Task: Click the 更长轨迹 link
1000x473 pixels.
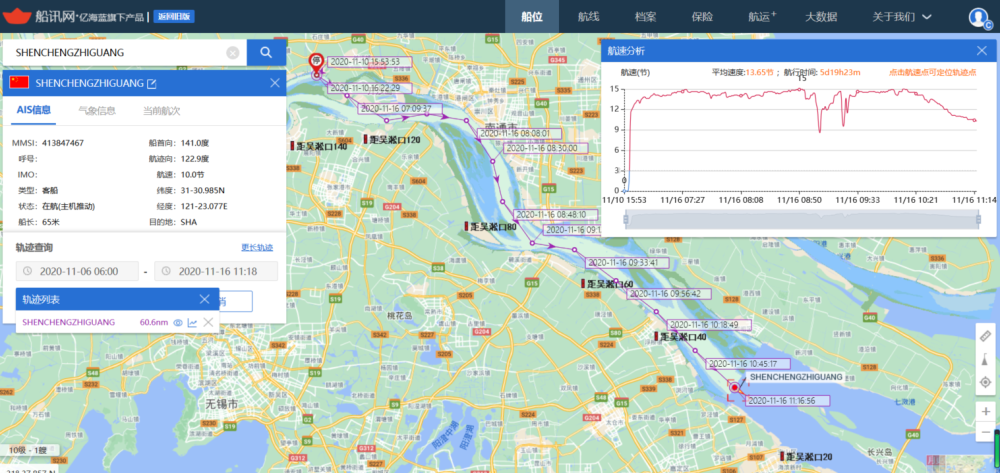Action: [x=256, y=247]
